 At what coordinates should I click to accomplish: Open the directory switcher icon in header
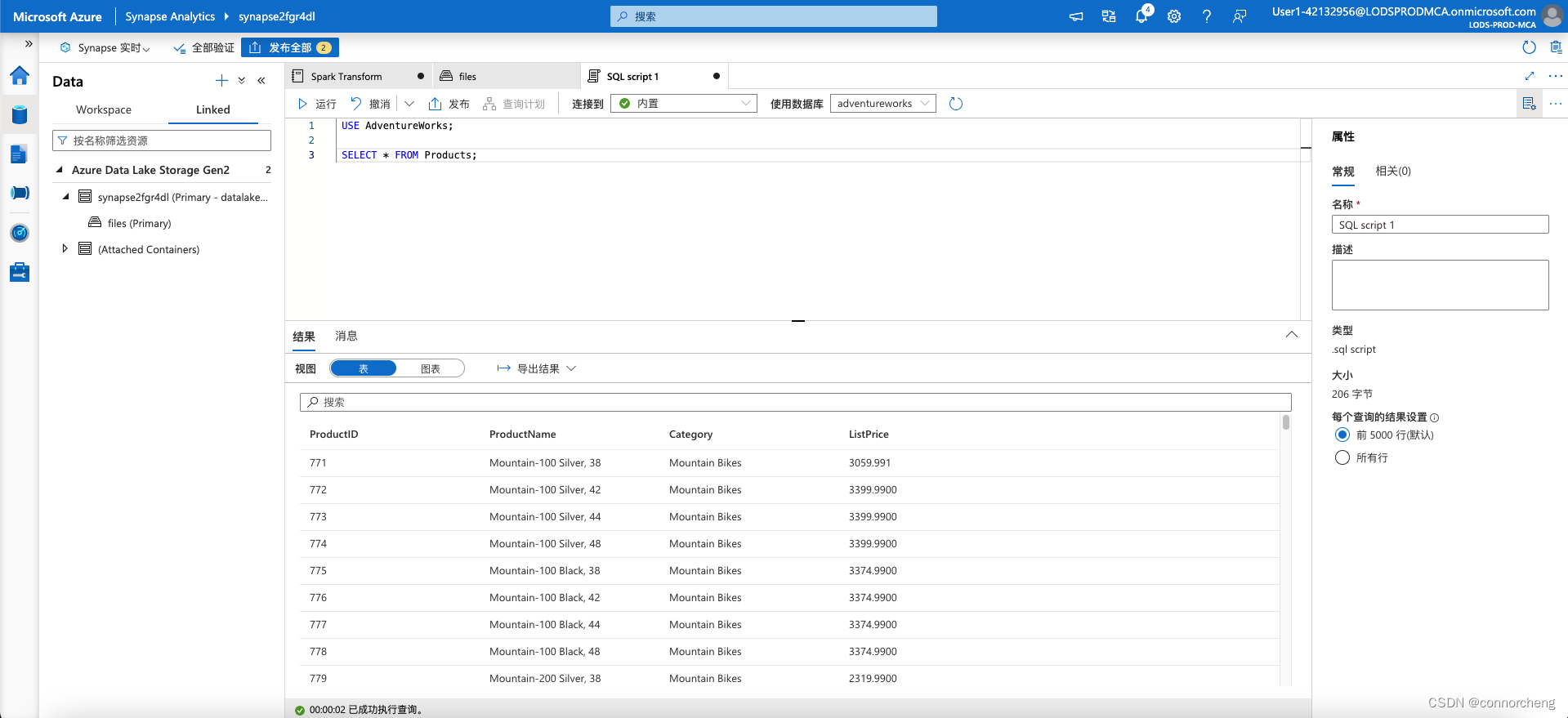click(x=1109, y=16)
